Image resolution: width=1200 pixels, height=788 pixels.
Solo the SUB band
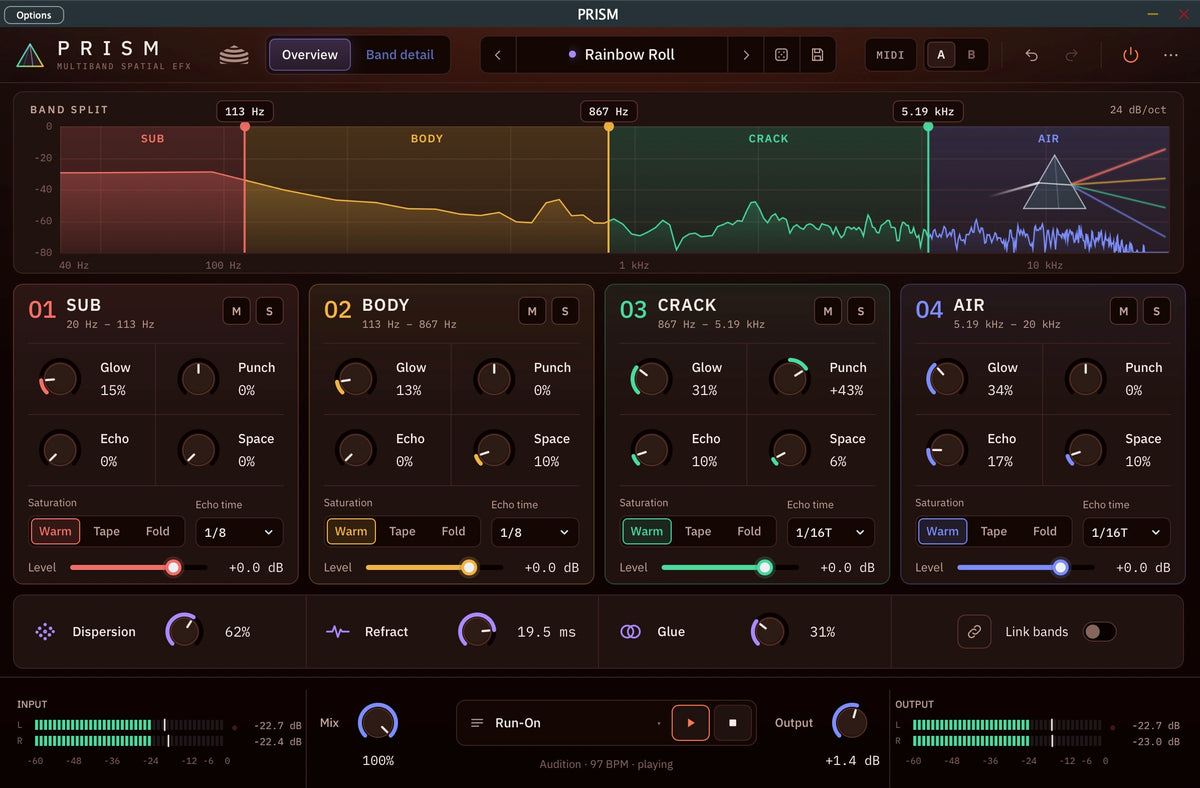[x=269, y=311]
